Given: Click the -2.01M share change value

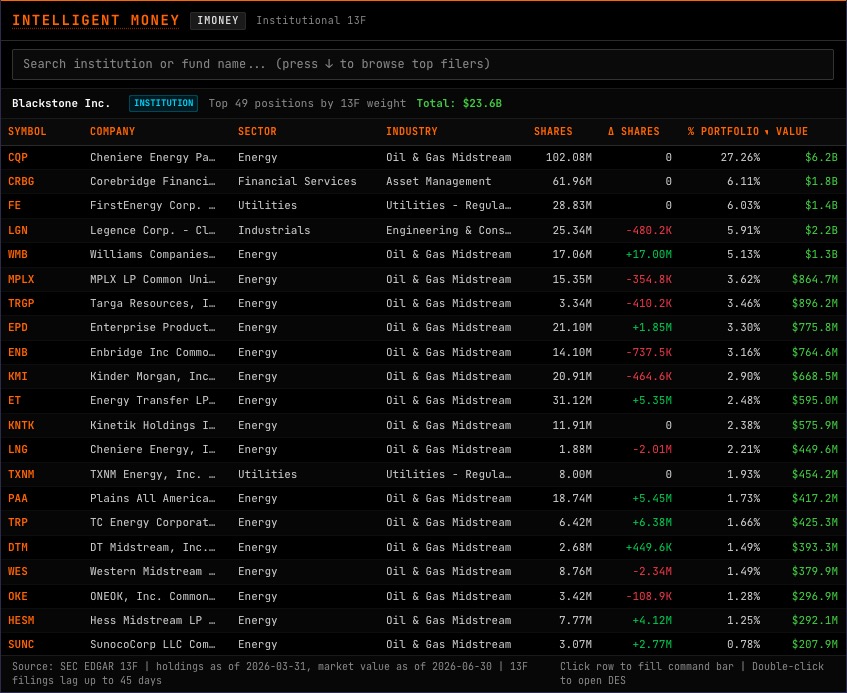Looking at the screenshot, I should point(651,449).
